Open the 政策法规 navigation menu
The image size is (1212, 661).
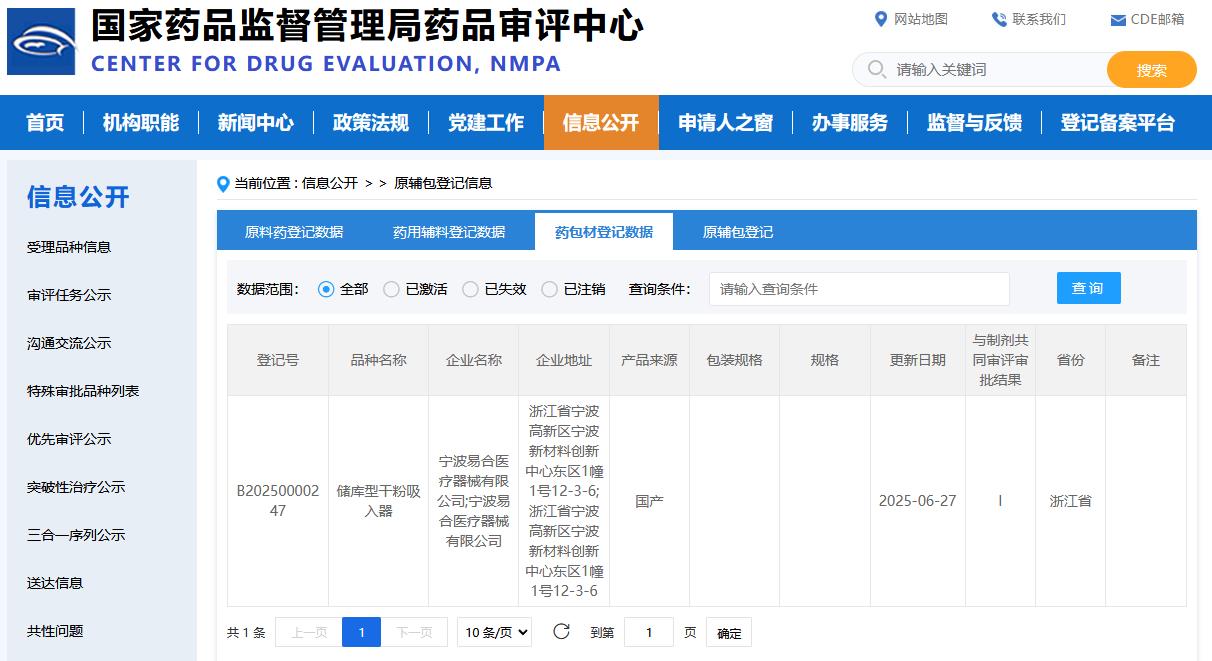[x=371, y=122]
